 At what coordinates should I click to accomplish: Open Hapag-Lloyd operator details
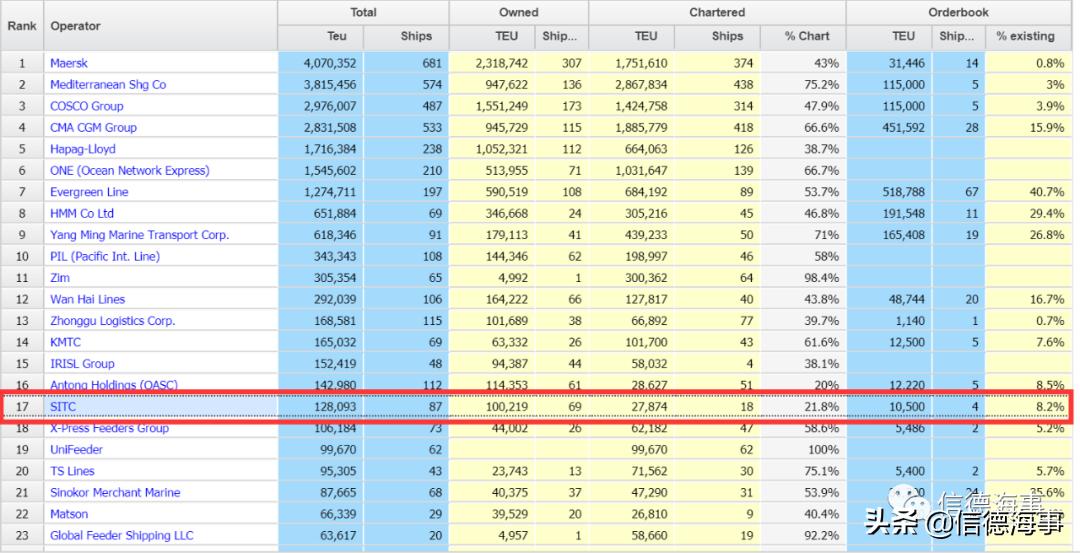(82, 149)
